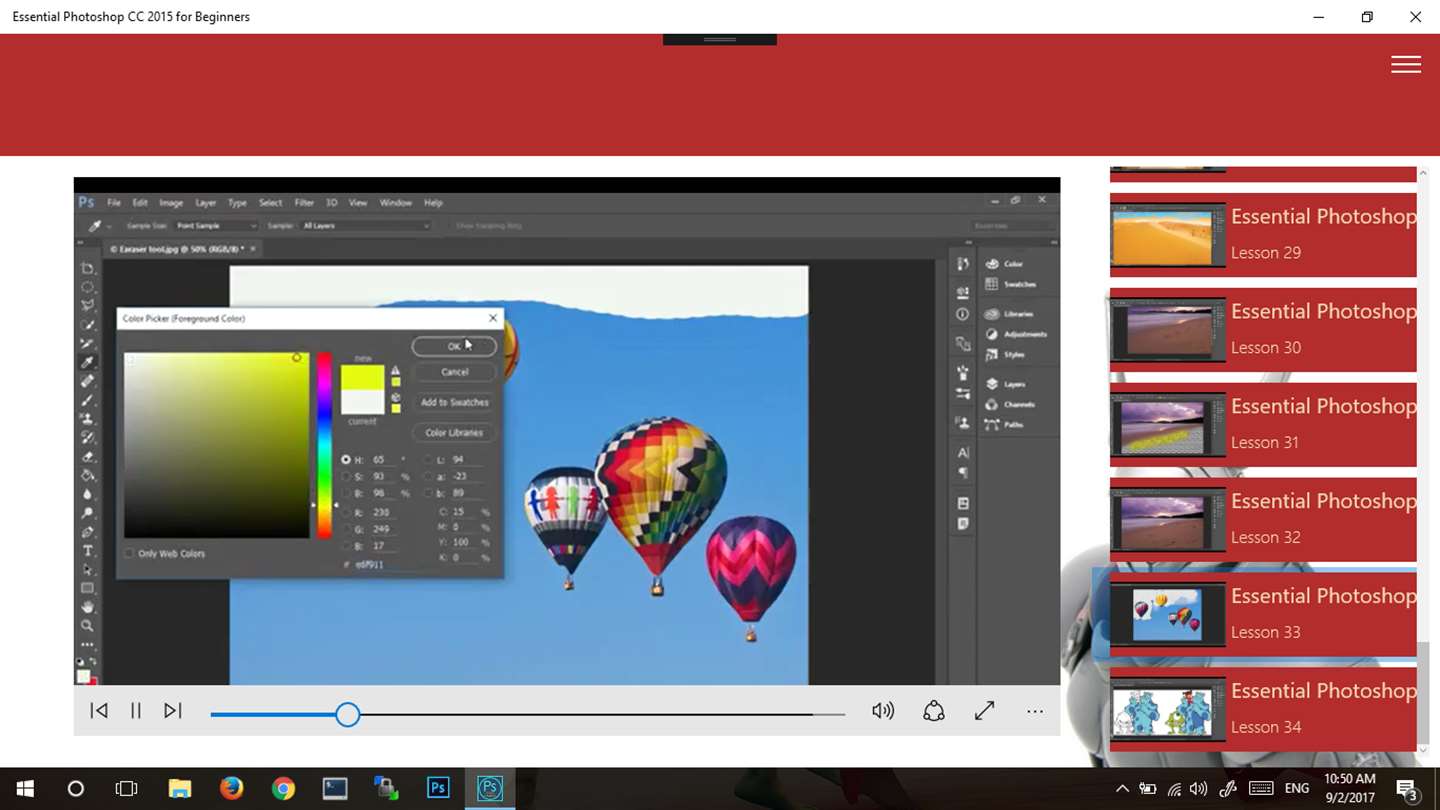Cancel the Color Picker dialog
Screen dimensions: 1440x810
click(454, 372)
